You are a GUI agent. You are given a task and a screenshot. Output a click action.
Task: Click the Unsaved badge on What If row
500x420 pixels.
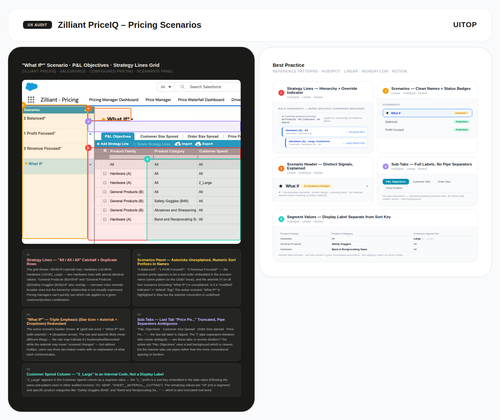click(461, 113)
